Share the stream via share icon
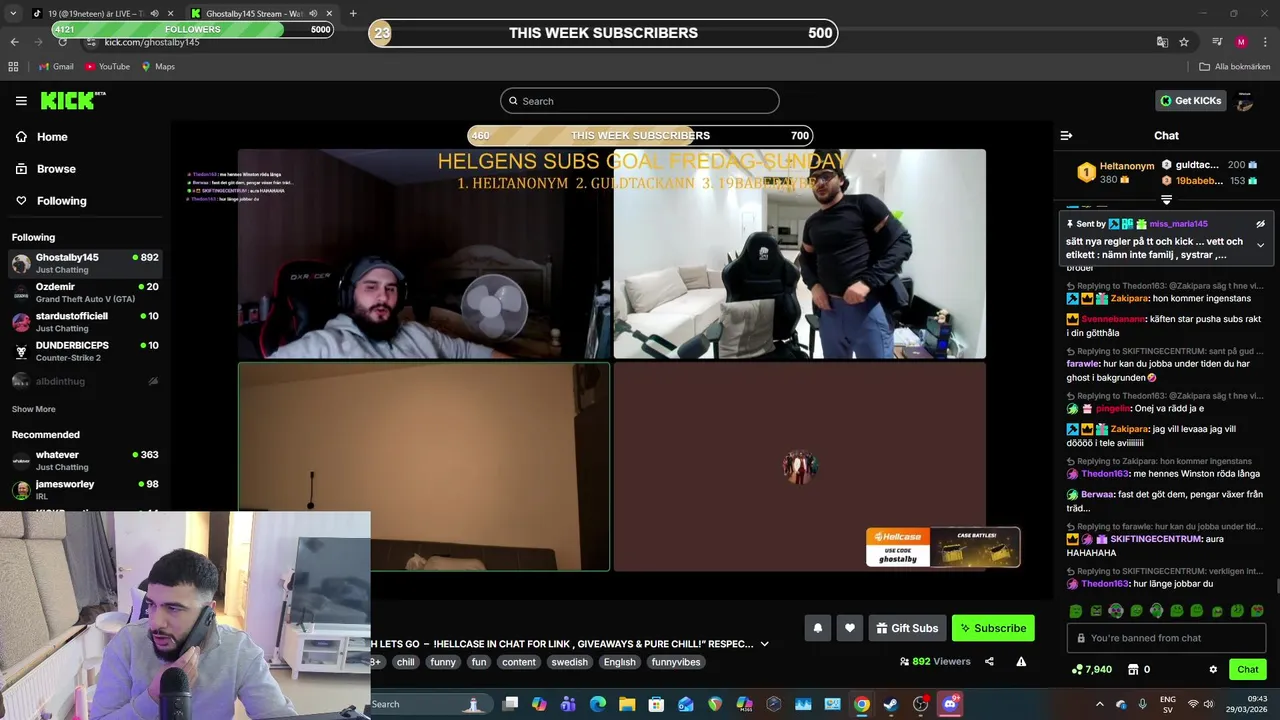Screen dimensions: 1280x720 pos(989,661)
